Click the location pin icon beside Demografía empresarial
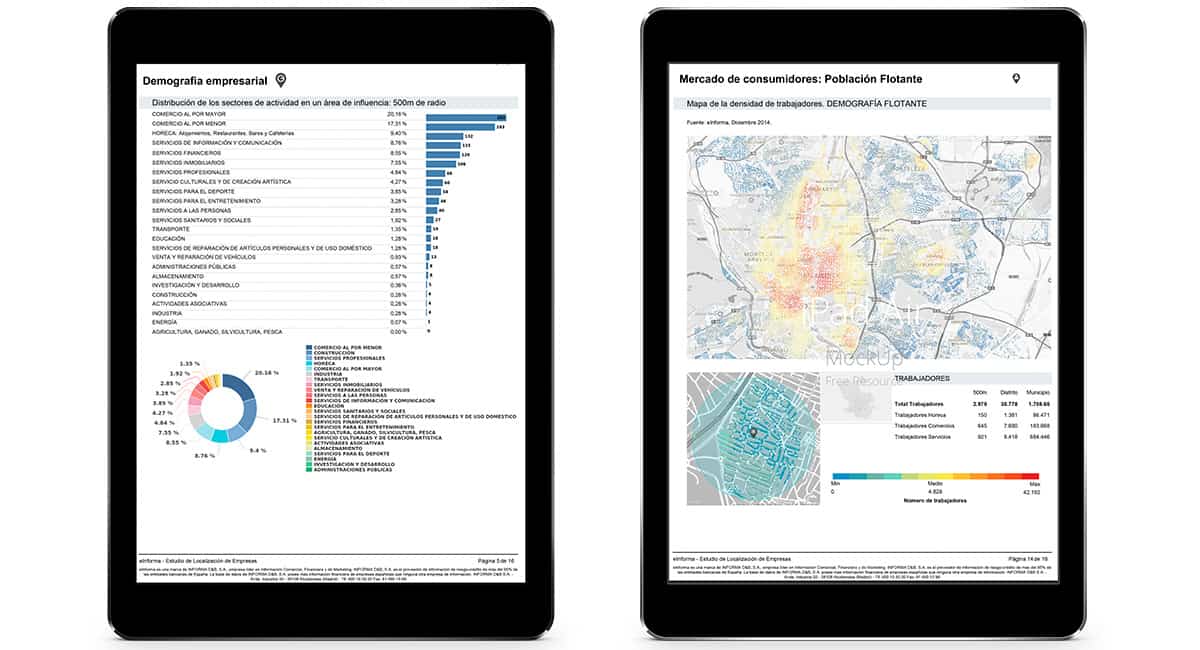 [281, 79]
